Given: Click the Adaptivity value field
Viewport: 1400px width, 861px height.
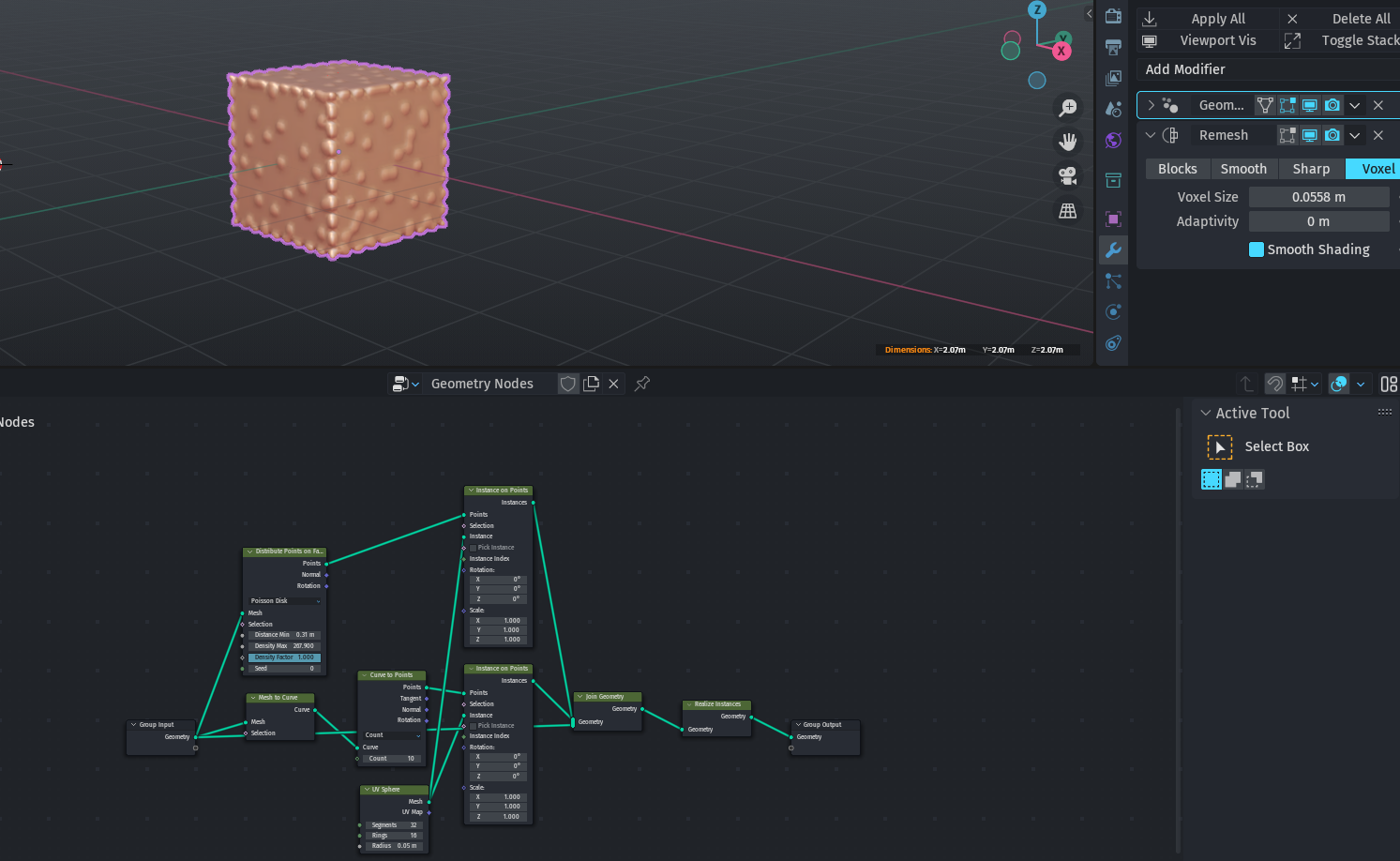Looking at the screenshot, I should tap(1318, 221).
